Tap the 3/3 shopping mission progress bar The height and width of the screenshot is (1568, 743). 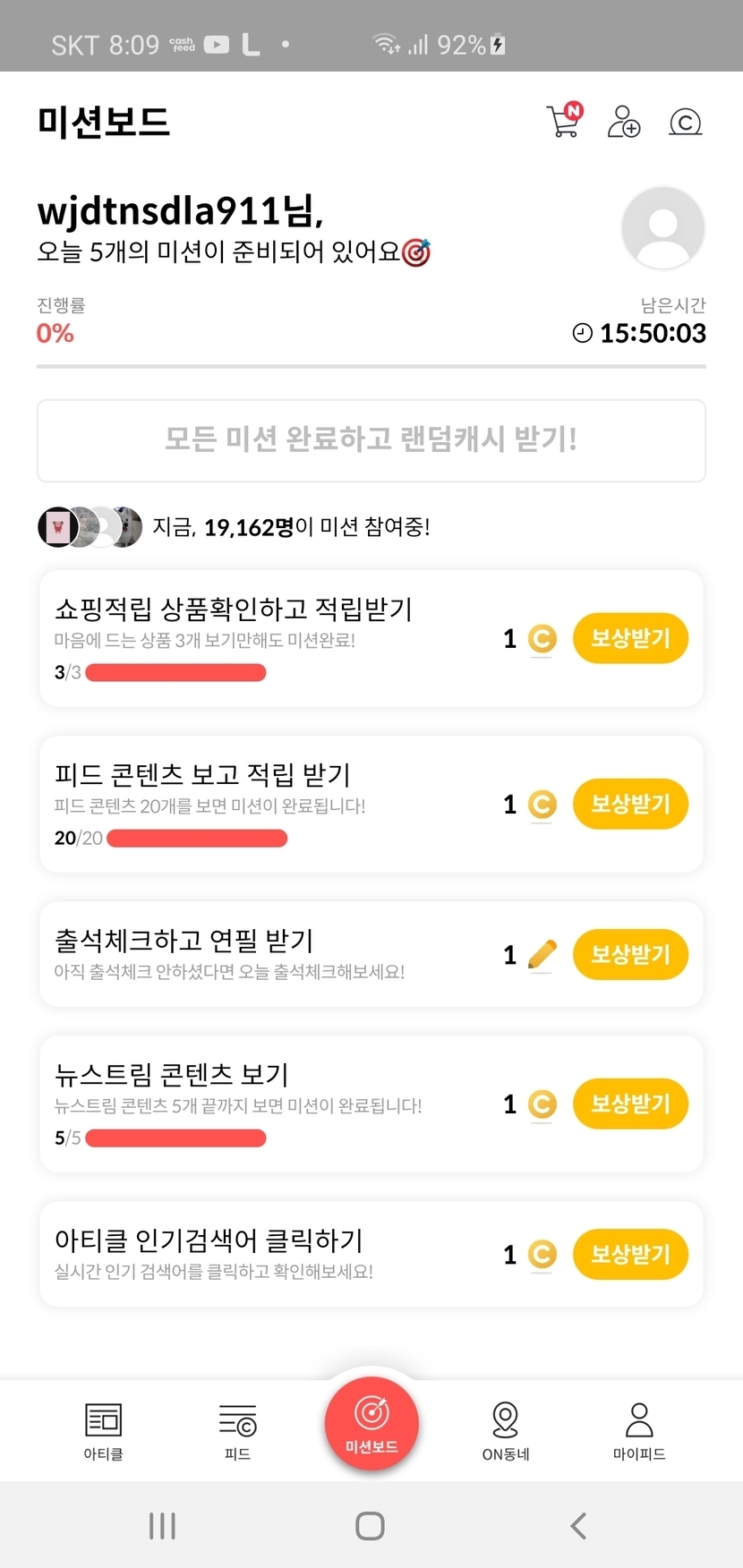(x=175, y=673)
